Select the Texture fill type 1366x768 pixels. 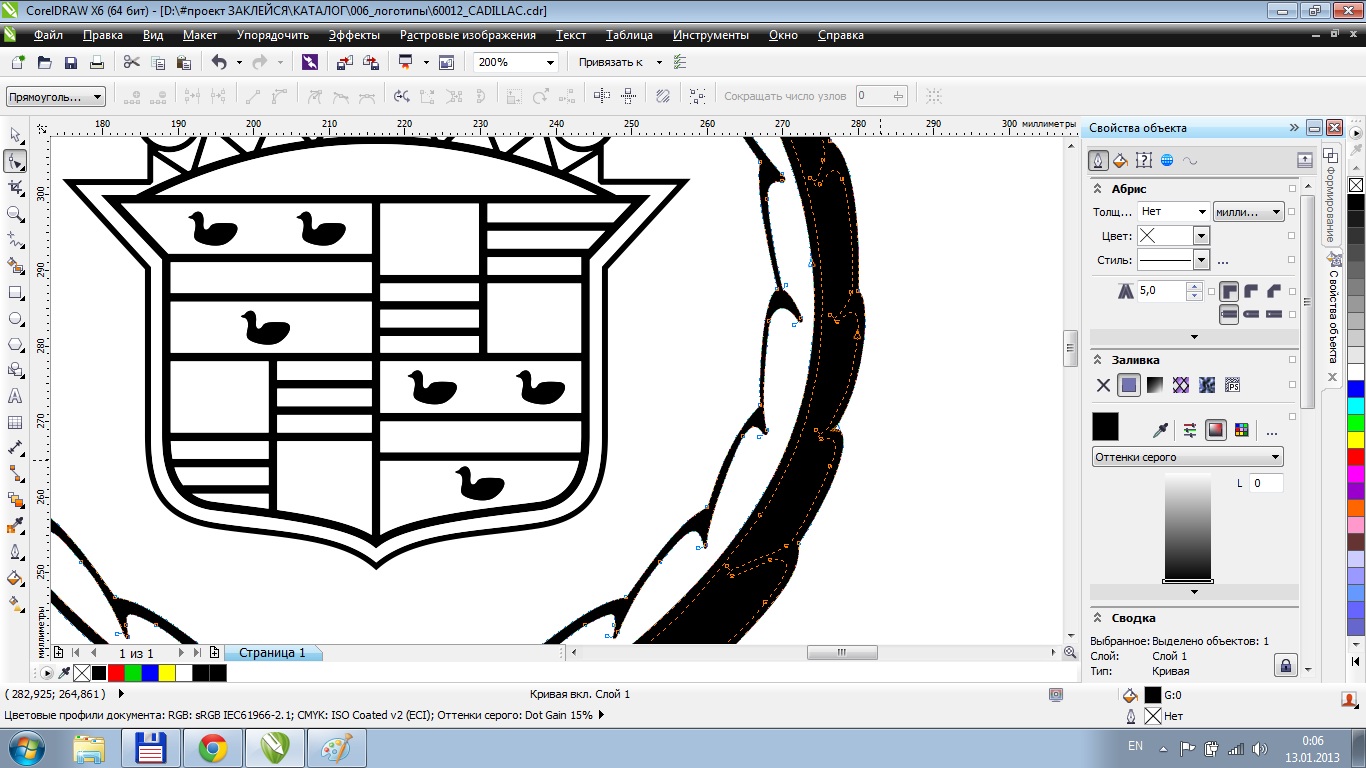click(x=1207, y=385)
